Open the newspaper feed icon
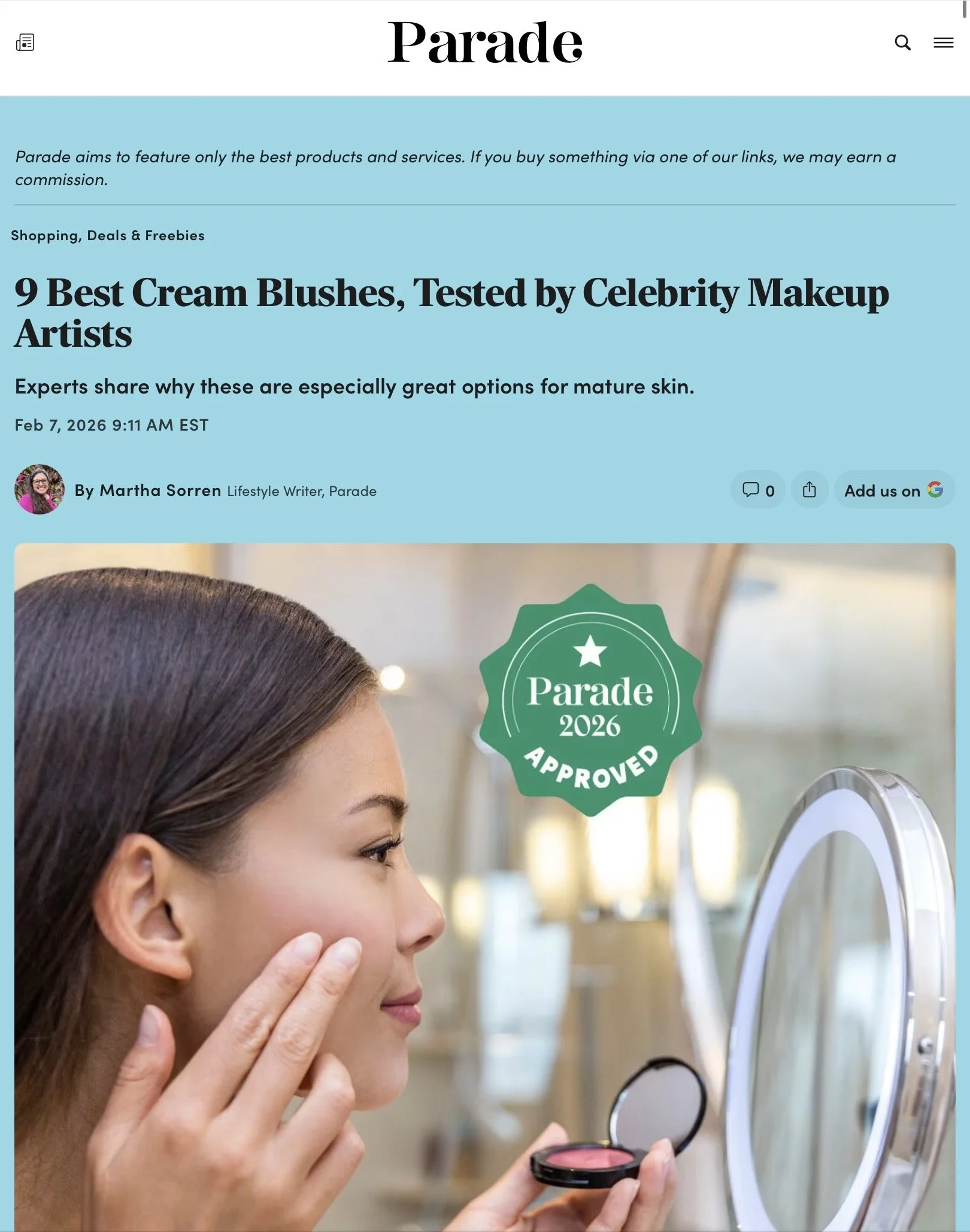The width and height of the screenshot is (970, 1232). [x=25, y=43]
